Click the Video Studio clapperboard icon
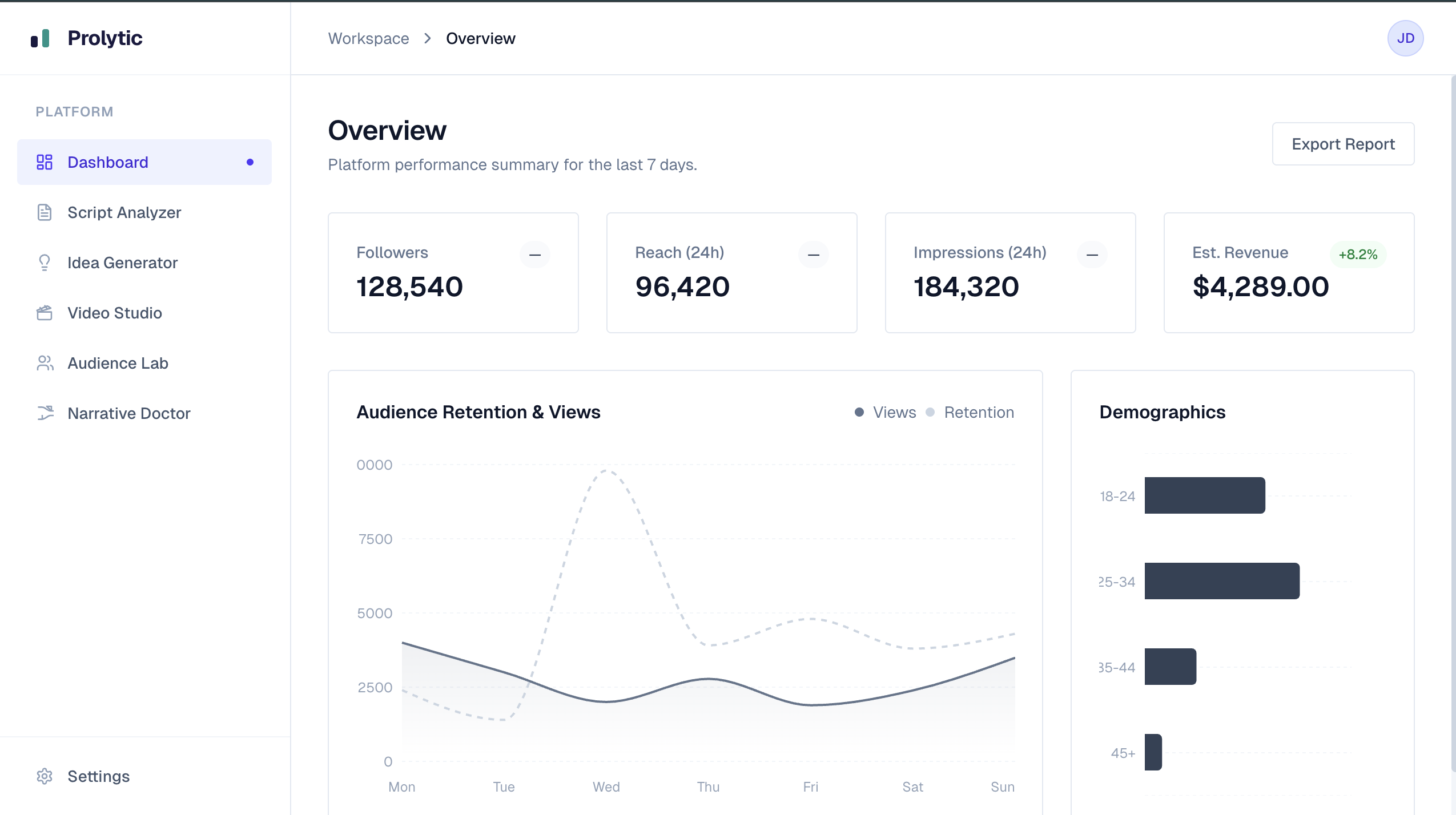The image size is (1456, 815). pos(45,313)
